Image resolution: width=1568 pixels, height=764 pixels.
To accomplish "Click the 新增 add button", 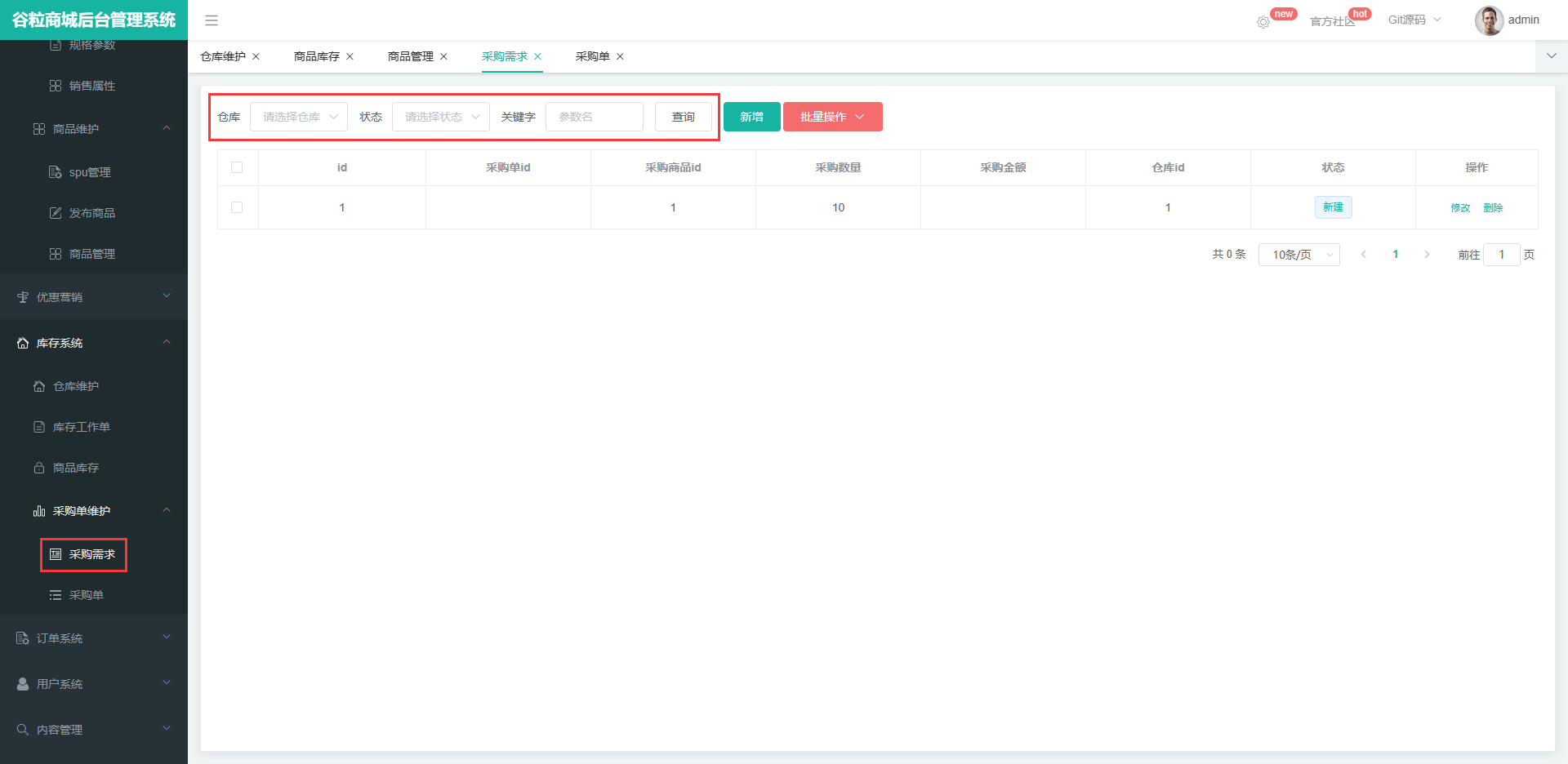I will coord(751,117).
